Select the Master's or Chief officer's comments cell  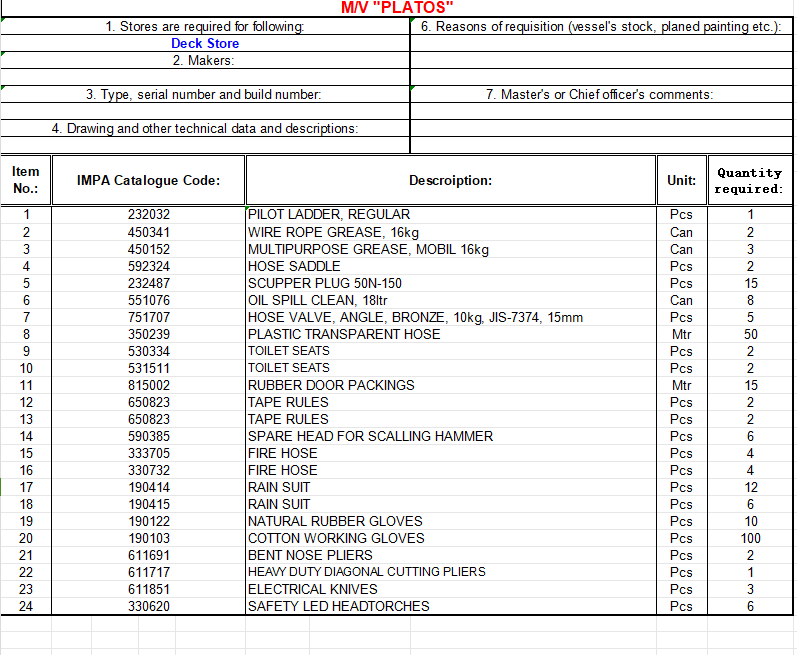(x=599, y=94)
